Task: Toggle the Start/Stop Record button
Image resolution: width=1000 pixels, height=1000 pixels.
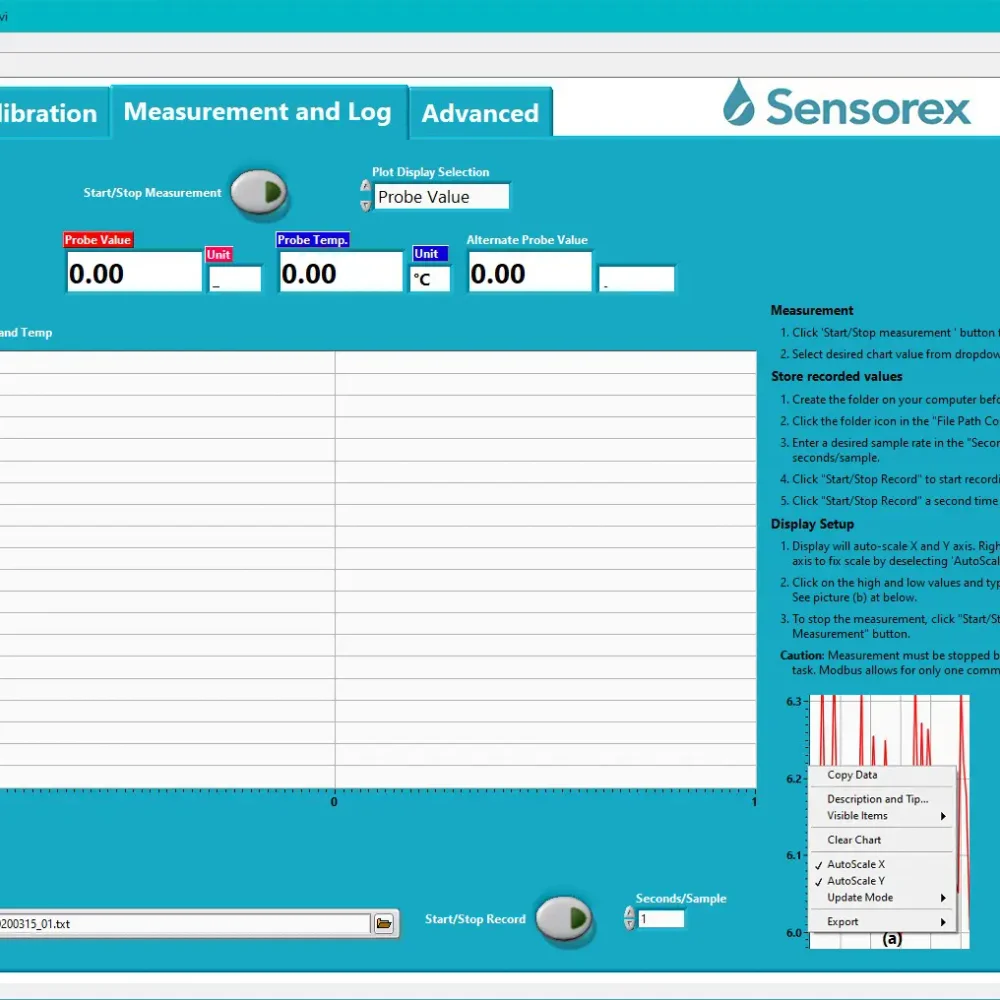Action: pos(563,919)
